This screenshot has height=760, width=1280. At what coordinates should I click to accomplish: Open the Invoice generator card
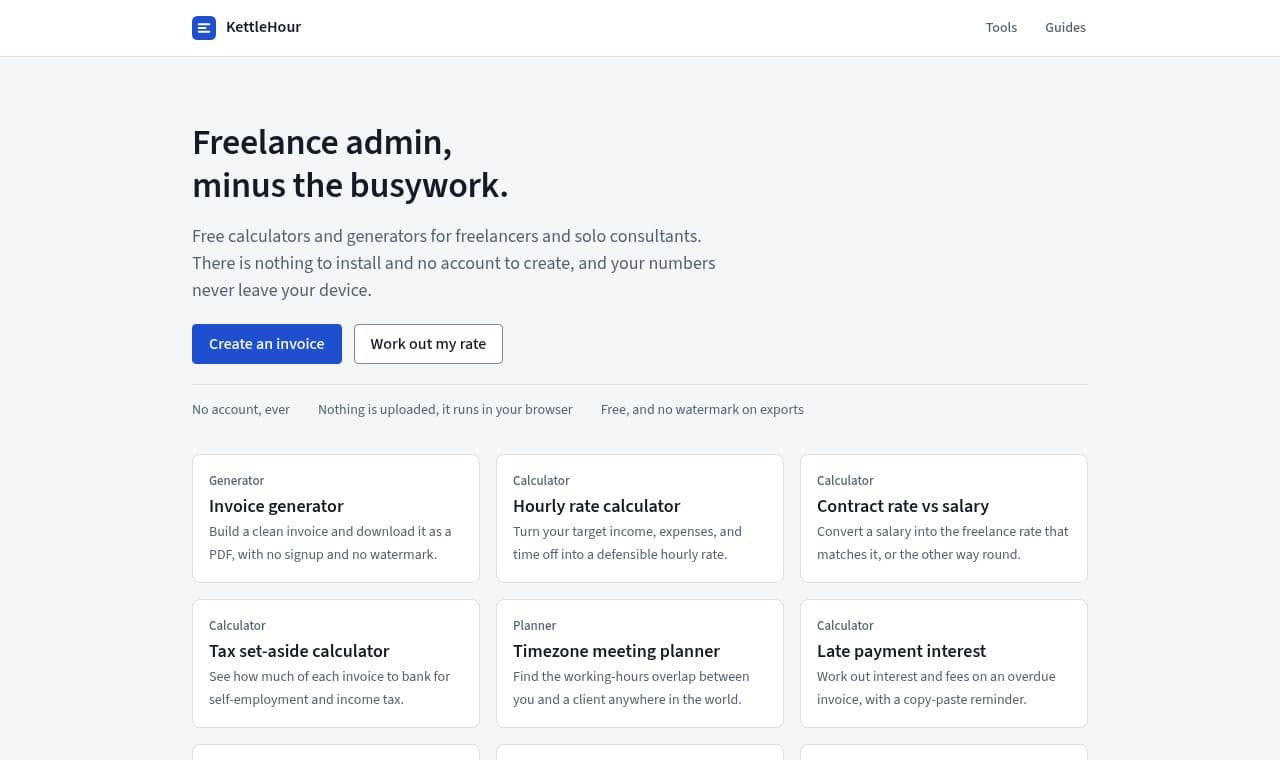(x=336, y=518)
